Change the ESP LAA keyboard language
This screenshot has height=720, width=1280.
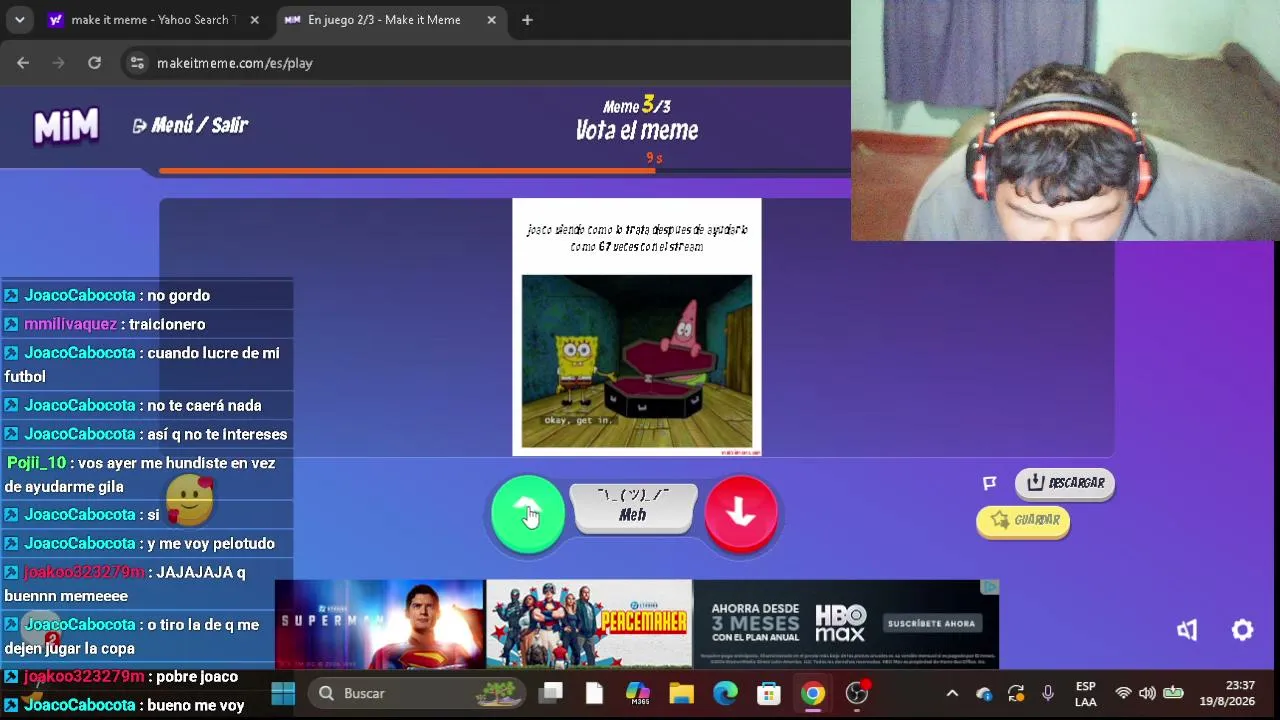(1085, 694)
